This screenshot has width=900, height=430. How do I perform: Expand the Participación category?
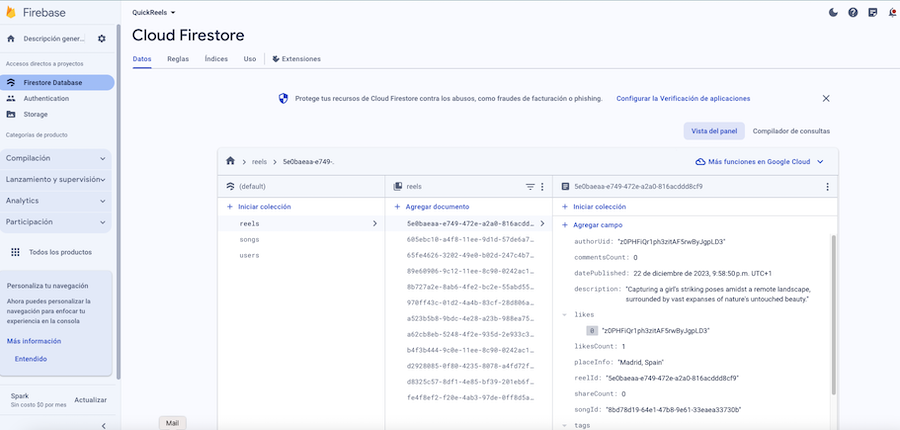tap(56, 222)
